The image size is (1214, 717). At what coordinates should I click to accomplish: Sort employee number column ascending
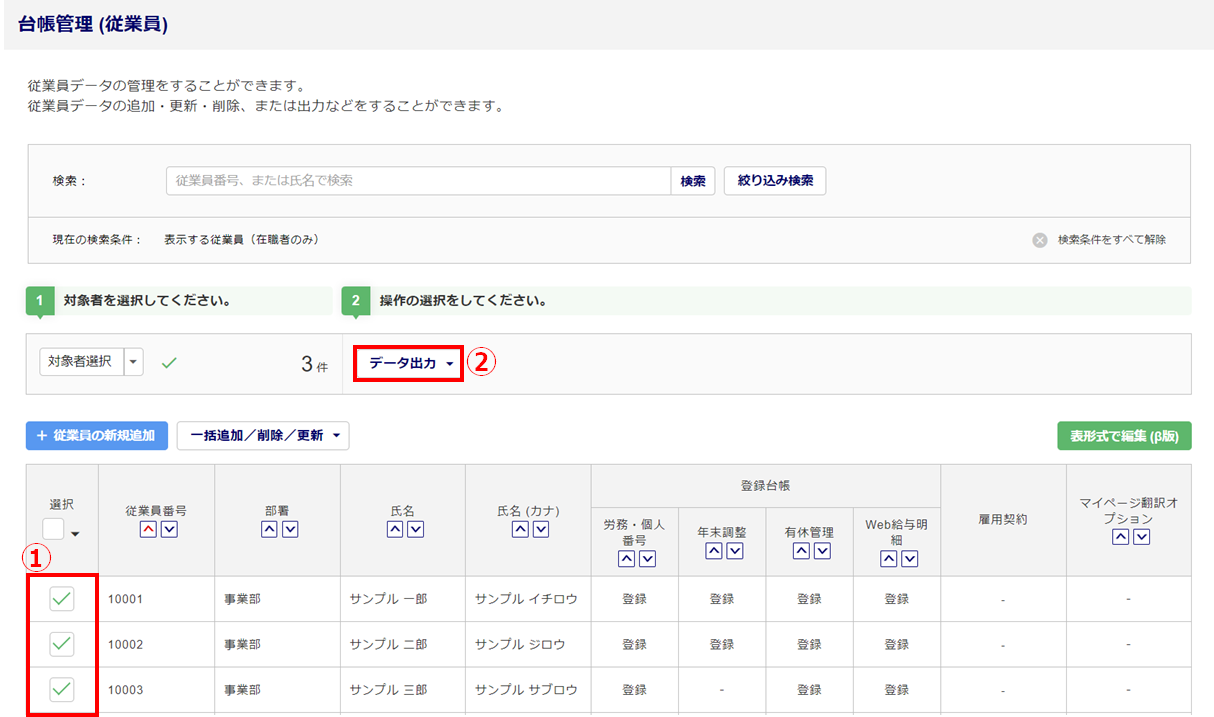point(148,529)
